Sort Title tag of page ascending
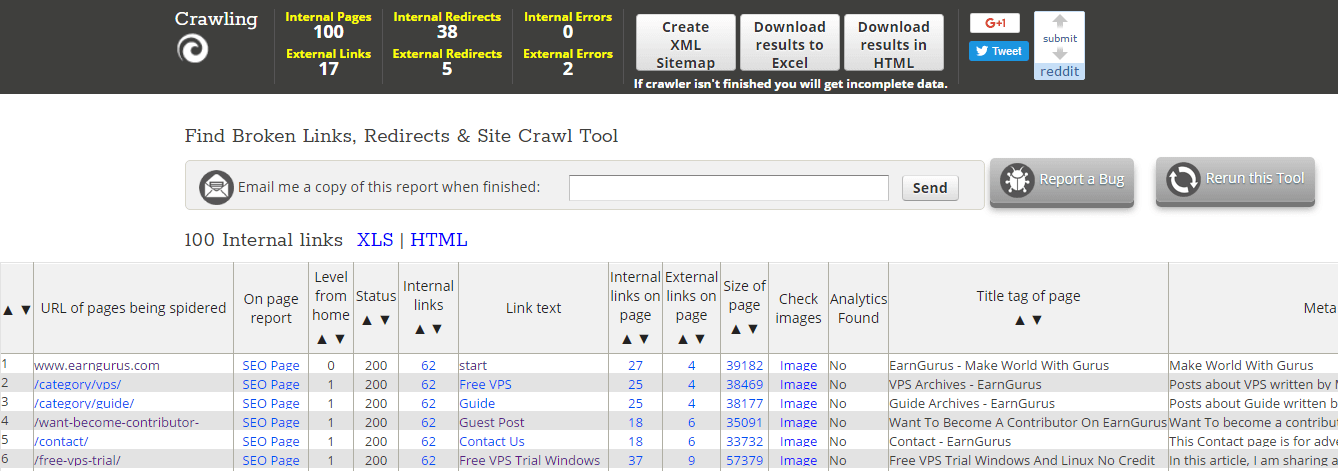The height and width of the screenshot is (471, 1338). coord(1019,320)
